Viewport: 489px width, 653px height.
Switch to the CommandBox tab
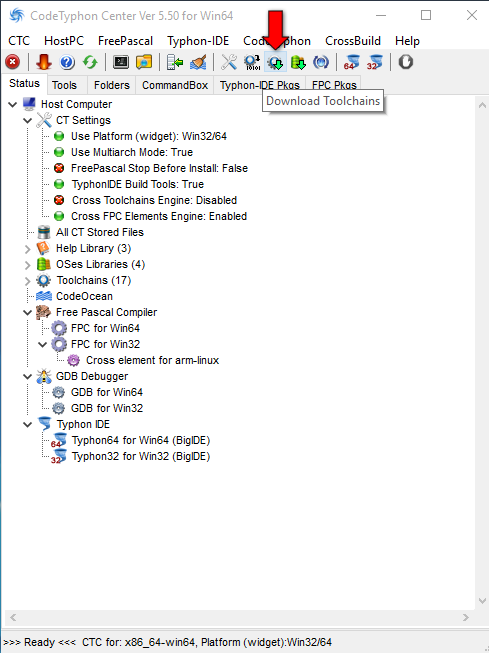pos(175,85)
